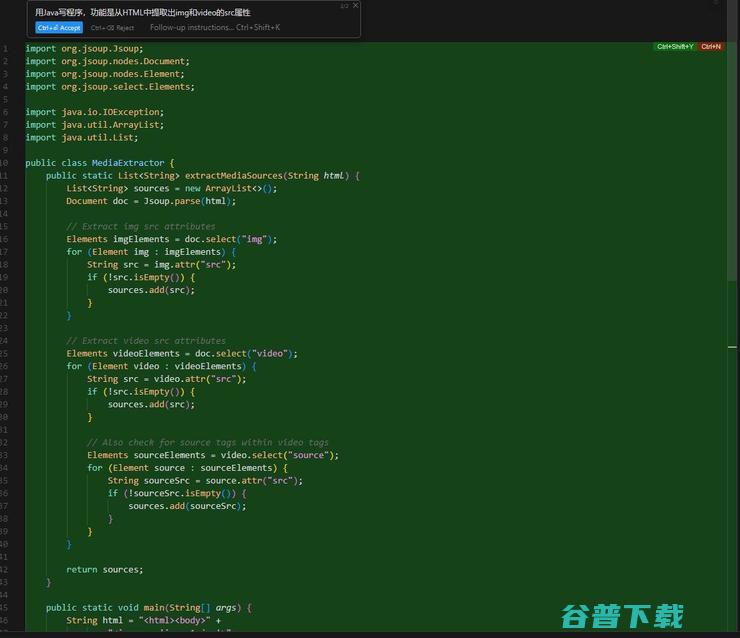Click the method name "extractMediaSources"

tap(234, 176)
